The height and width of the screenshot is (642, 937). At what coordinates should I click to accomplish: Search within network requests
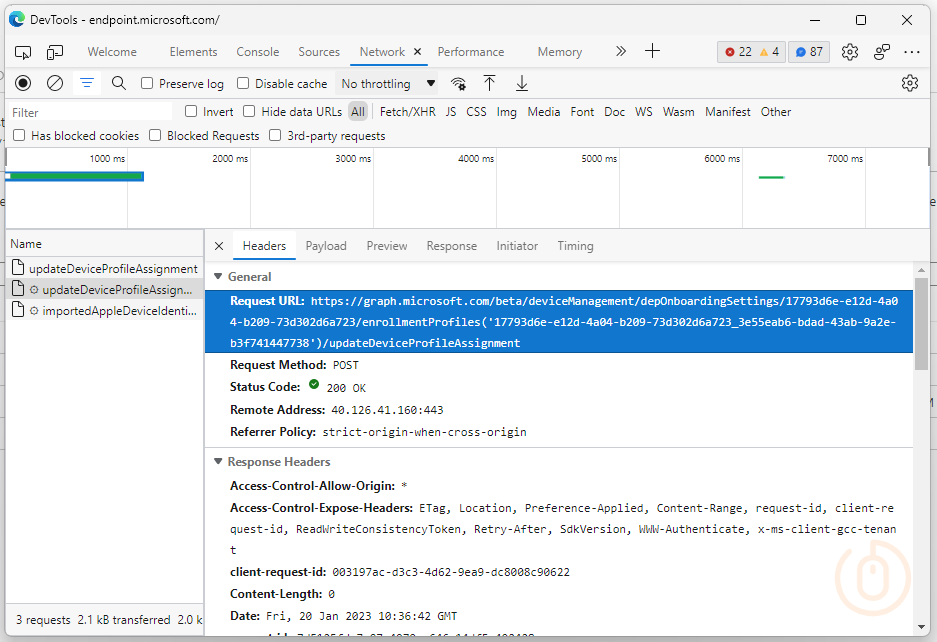119,83
